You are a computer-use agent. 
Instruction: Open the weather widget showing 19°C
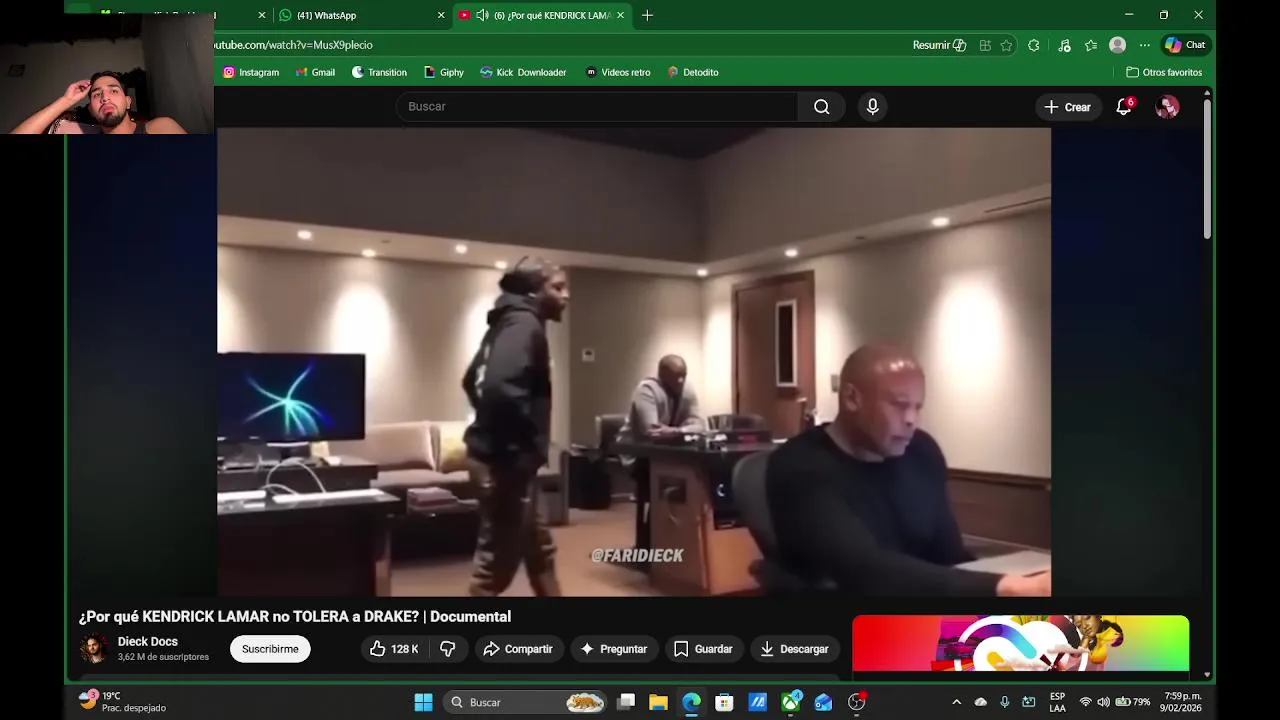point(123,702)
